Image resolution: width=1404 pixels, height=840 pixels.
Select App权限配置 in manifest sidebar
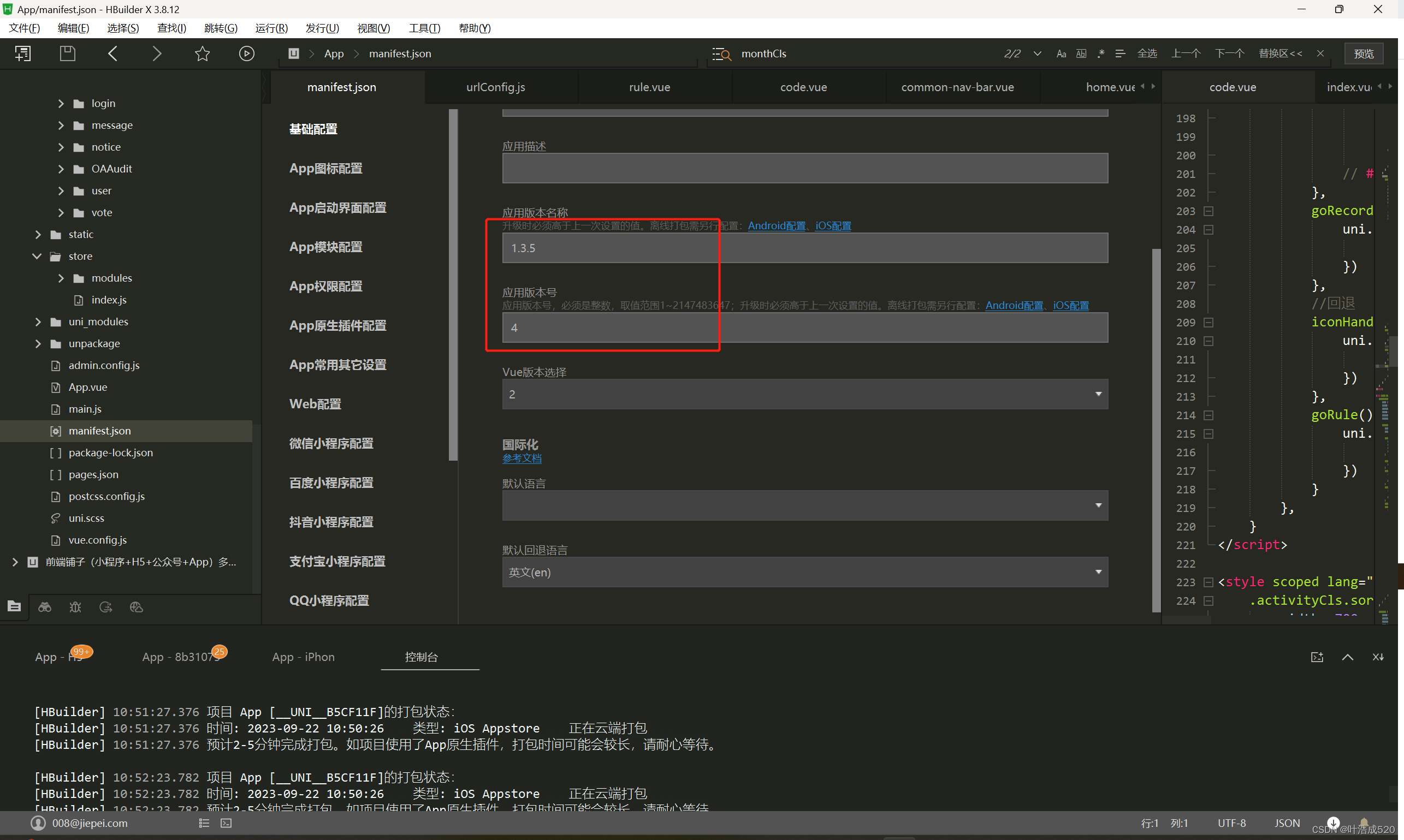pos(325,287)
